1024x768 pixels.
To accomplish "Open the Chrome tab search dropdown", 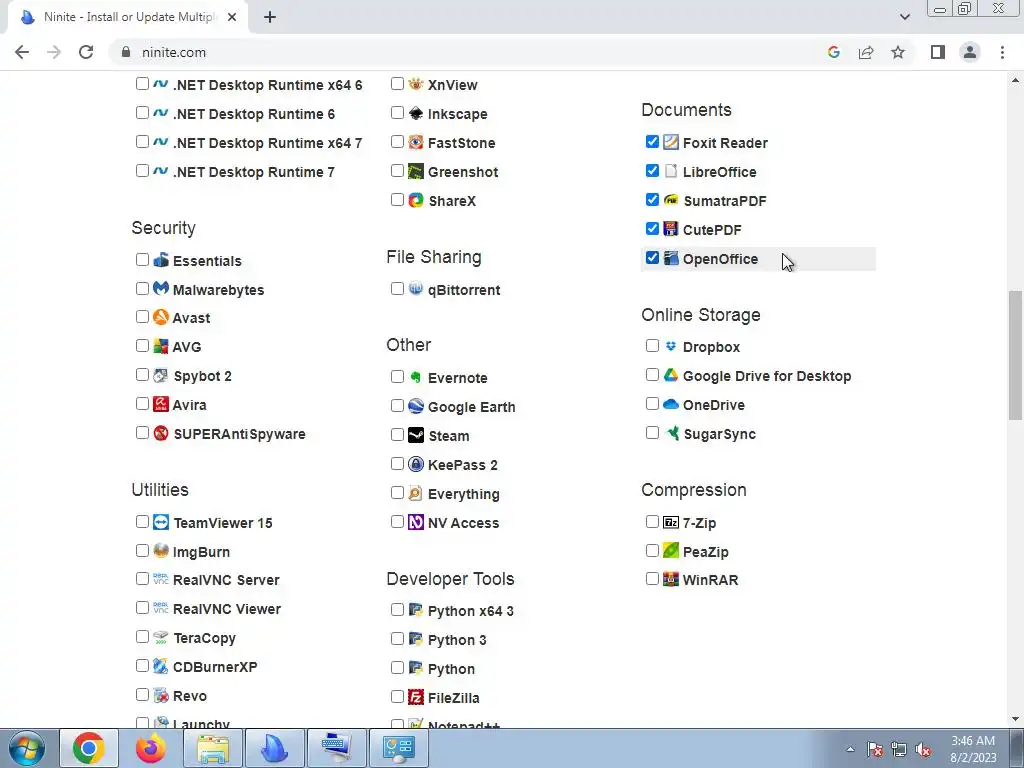I will (x=904, y=17).
